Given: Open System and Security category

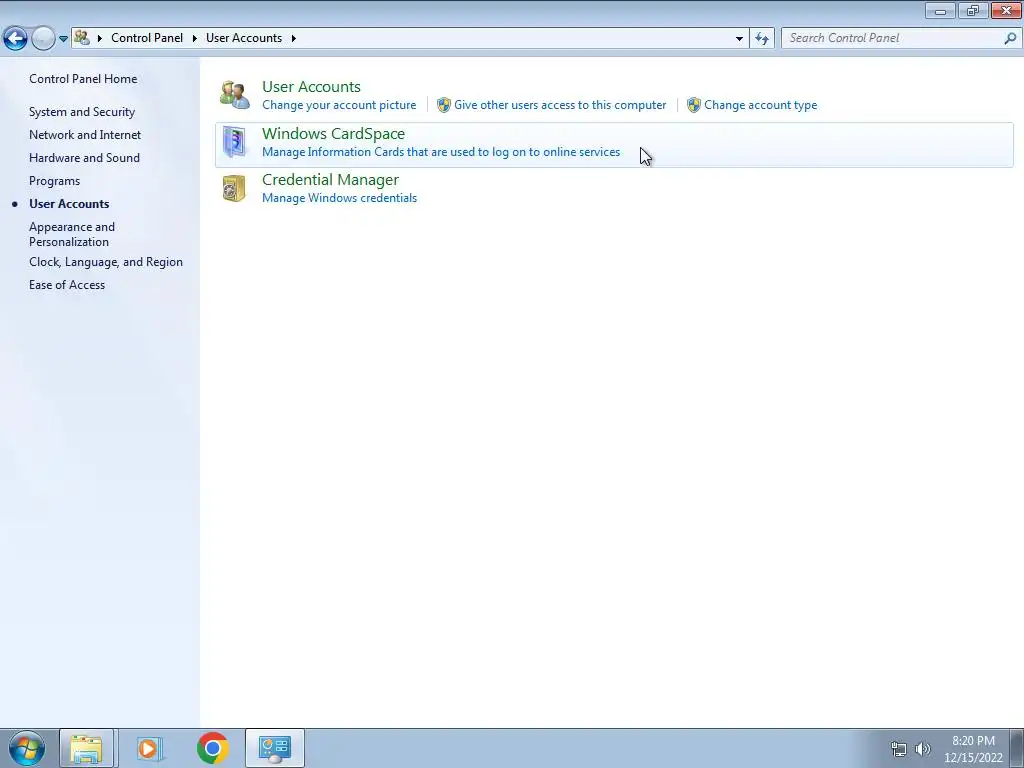Looking at the screenshot, I should coord(82,112).
